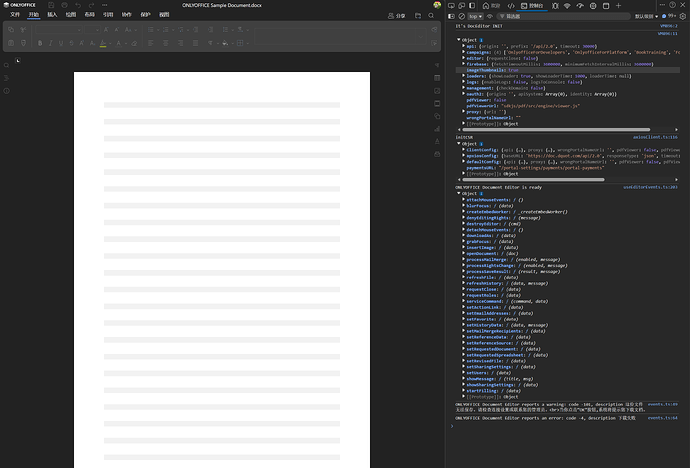Expand the campaigns array entry
Image resolution: width=690 pixels, height=468 pixels.
(462, 50)
